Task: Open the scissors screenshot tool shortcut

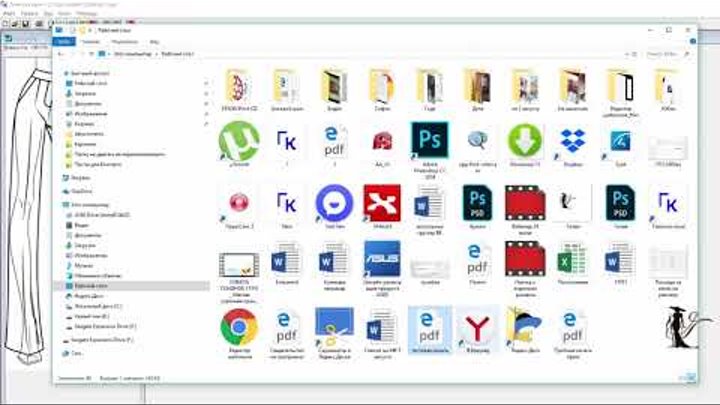Action: click(x=334, y=327)
